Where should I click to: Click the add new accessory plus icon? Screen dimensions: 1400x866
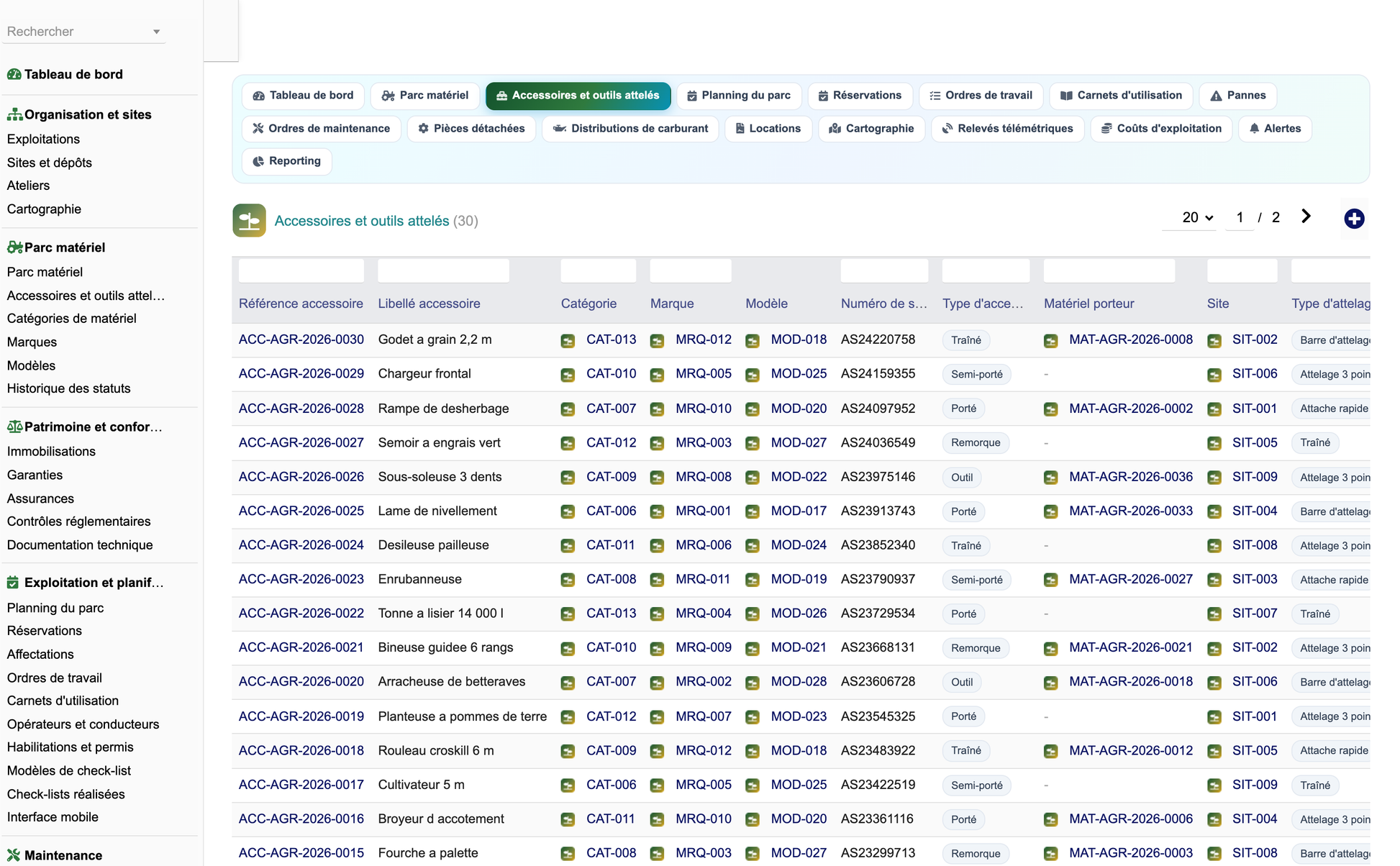1354,219
